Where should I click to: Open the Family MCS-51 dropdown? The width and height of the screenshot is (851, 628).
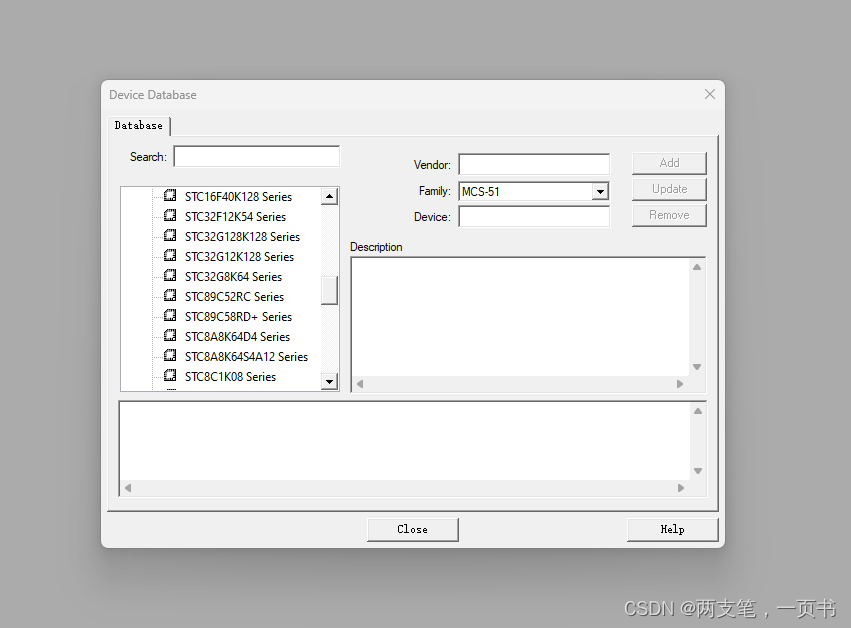[601, 191]
